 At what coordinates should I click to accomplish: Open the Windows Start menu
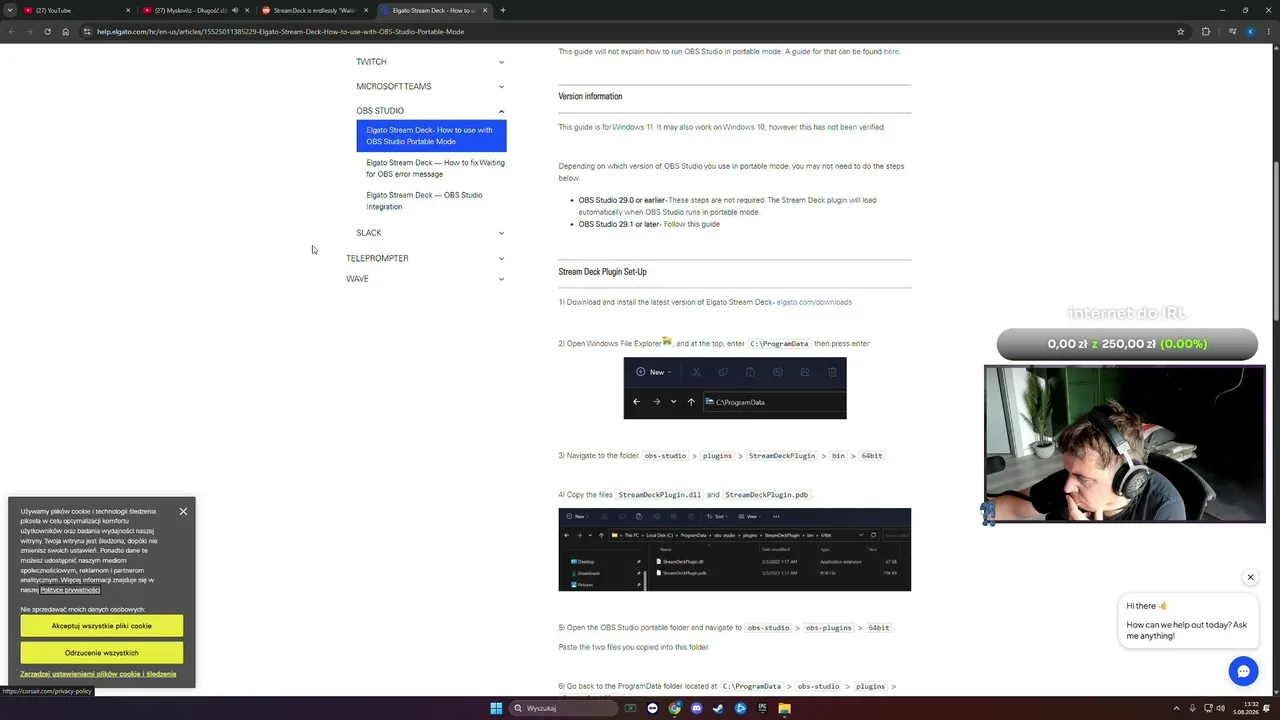point(496,708)
